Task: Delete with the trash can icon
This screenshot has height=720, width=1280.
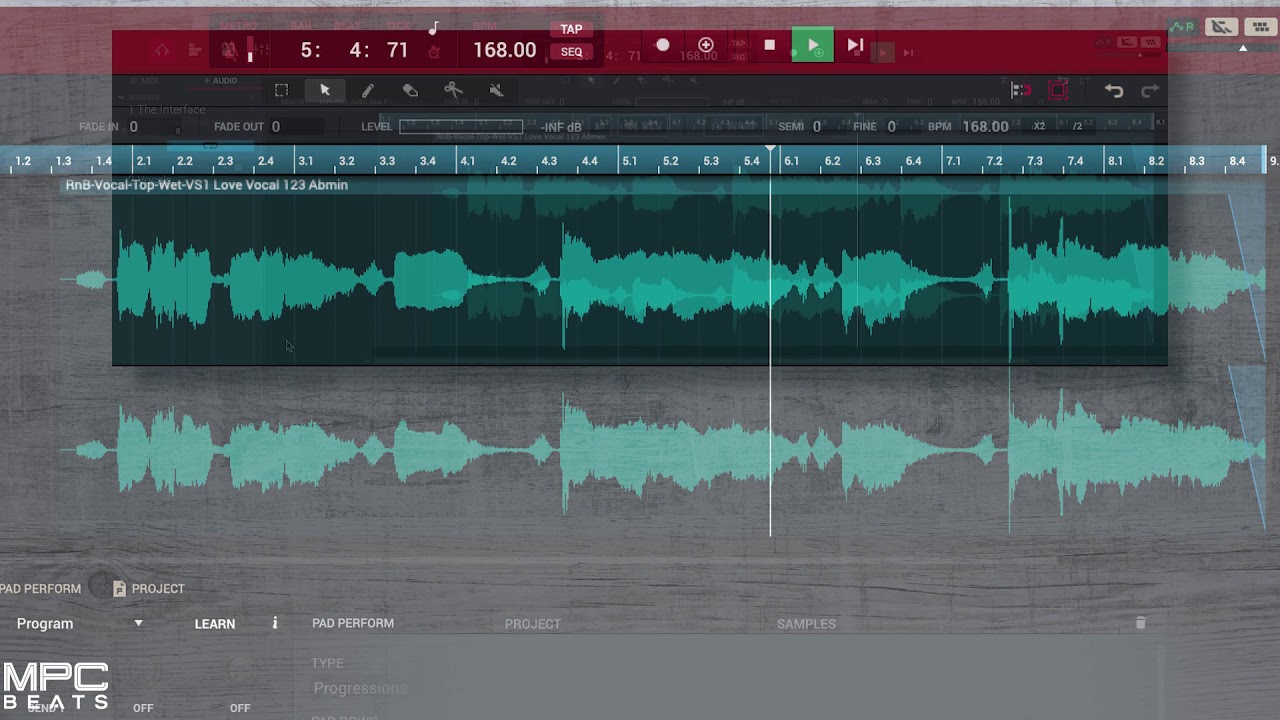Action: [1140, 623]
